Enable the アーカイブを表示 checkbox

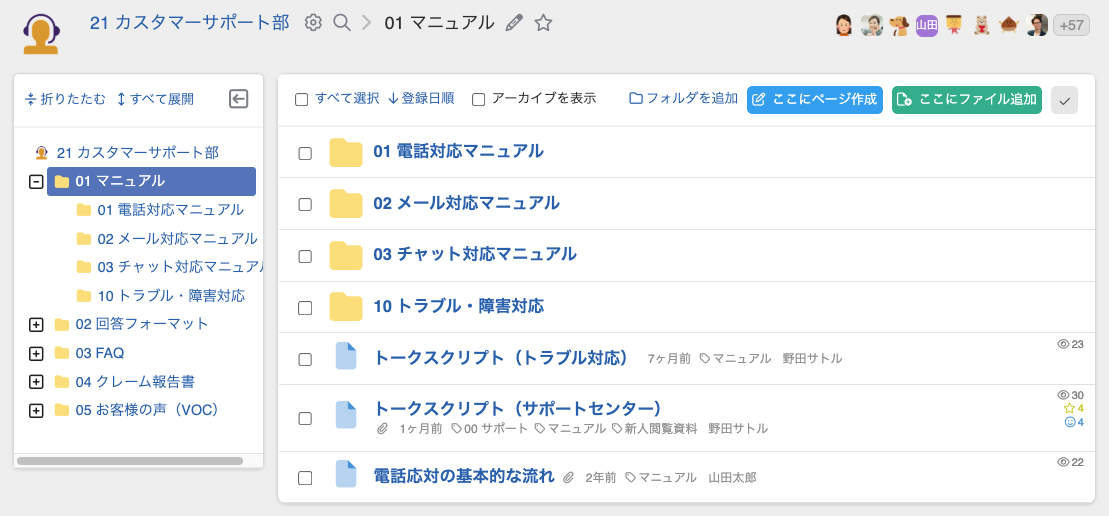pos(479,99)
